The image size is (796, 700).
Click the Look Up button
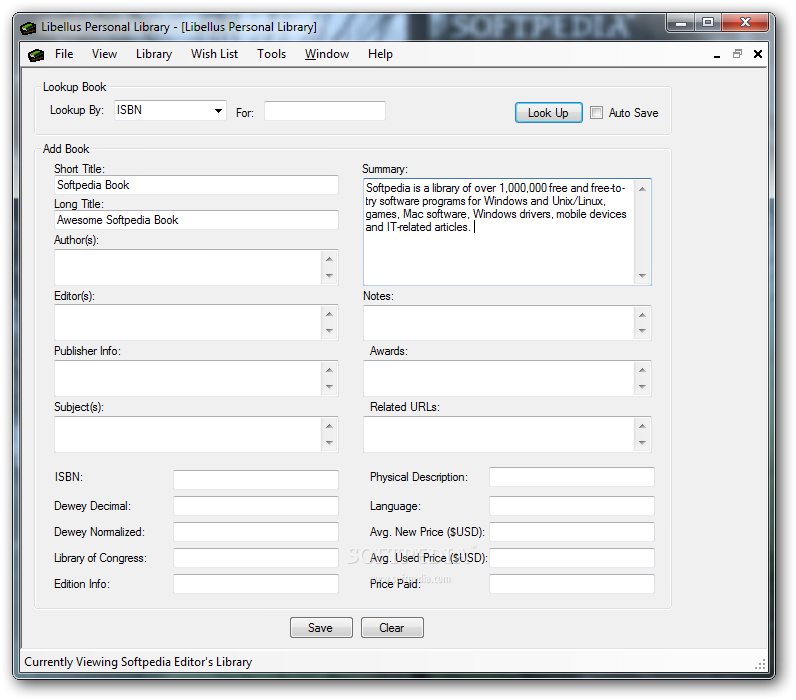click(548, 113)
